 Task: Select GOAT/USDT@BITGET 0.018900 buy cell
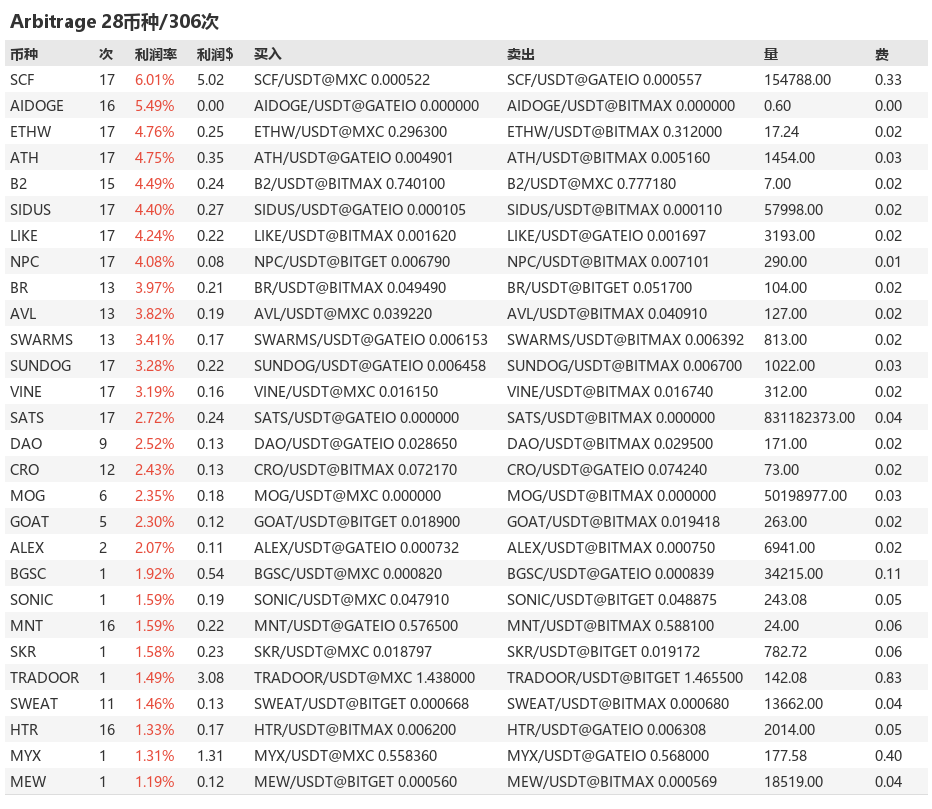(x=357, y=522)
